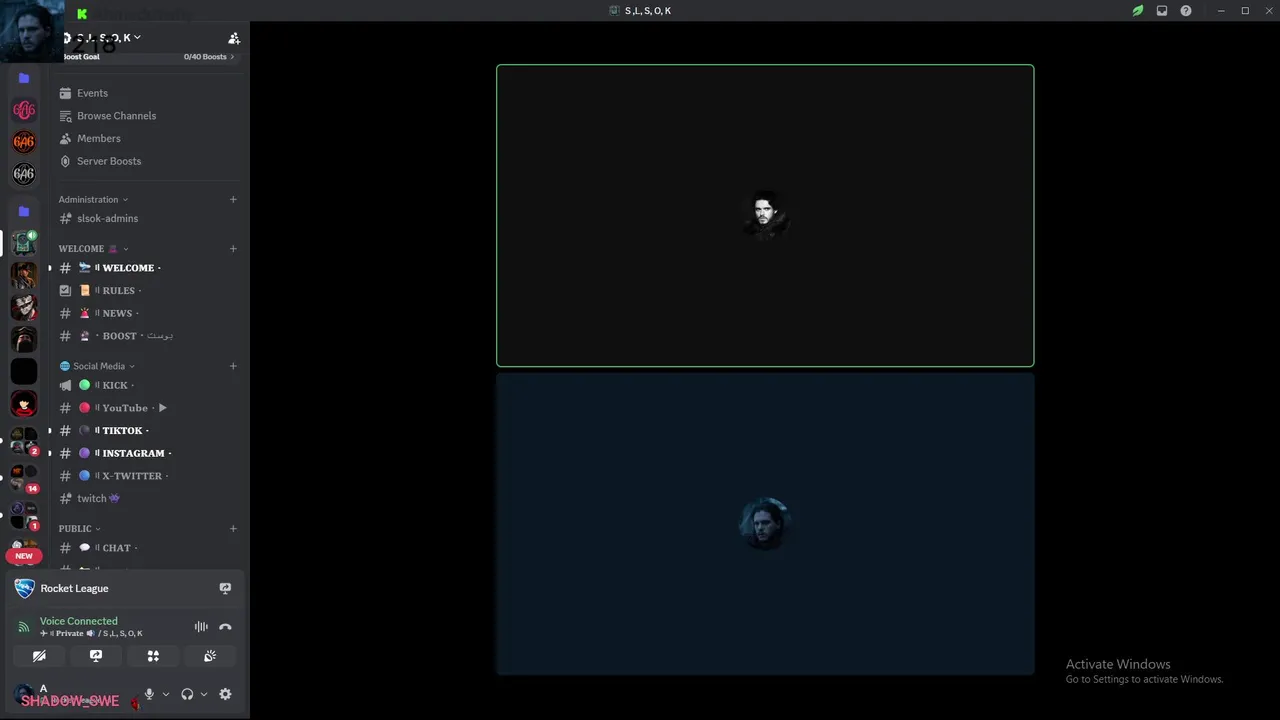
Task: Collapse the Administration category
Action: 93,199
